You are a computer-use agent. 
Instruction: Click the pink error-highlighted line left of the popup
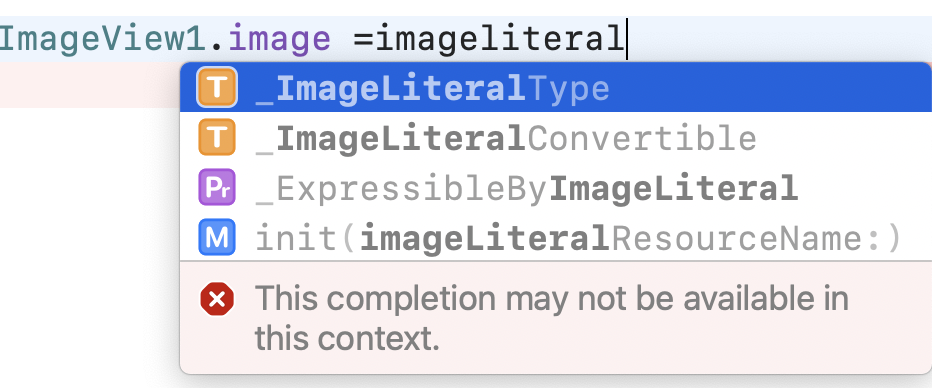click(90, 86)
